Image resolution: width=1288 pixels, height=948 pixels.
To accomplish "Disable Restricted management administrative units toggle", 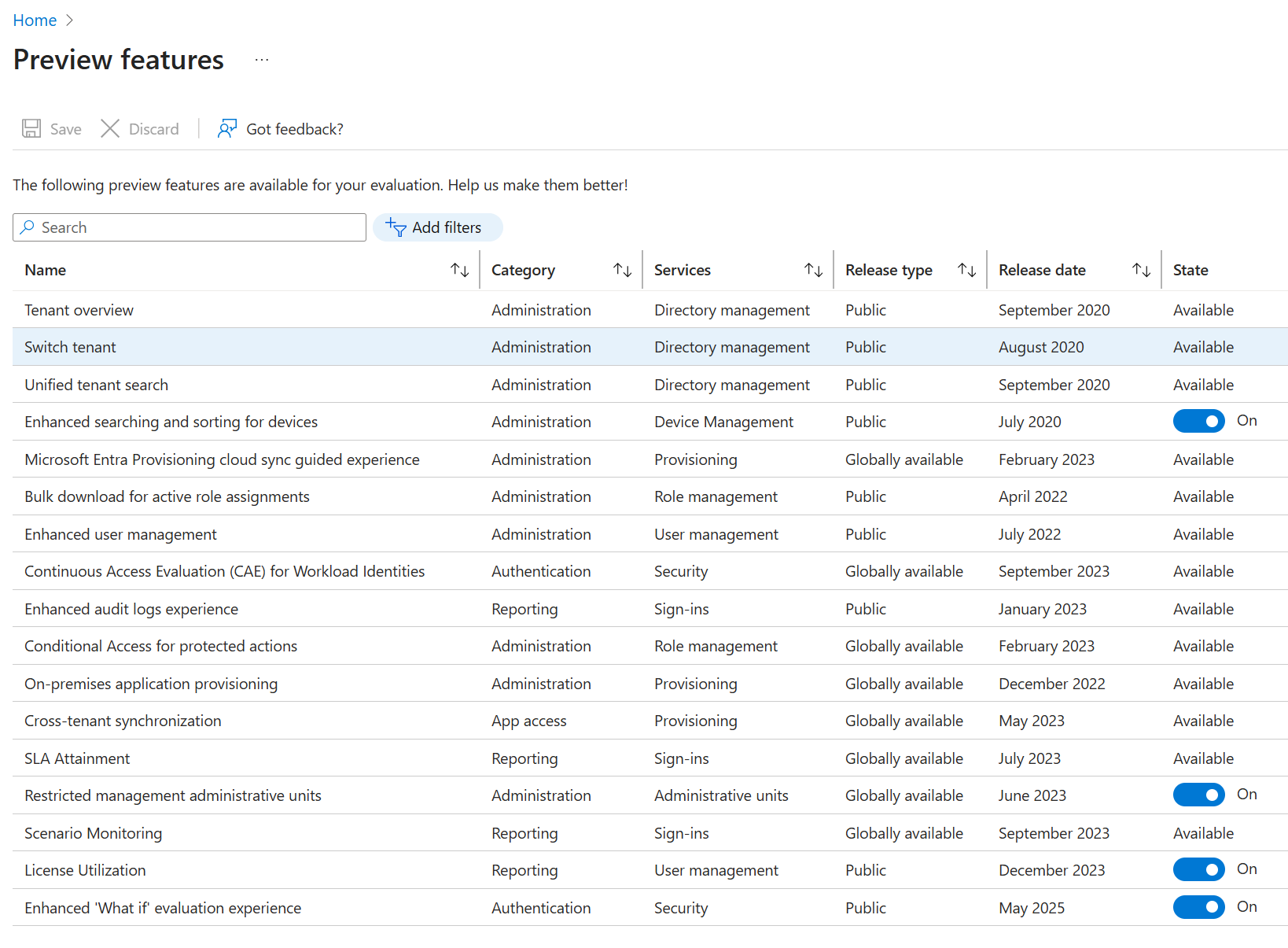I will 1198,795.
